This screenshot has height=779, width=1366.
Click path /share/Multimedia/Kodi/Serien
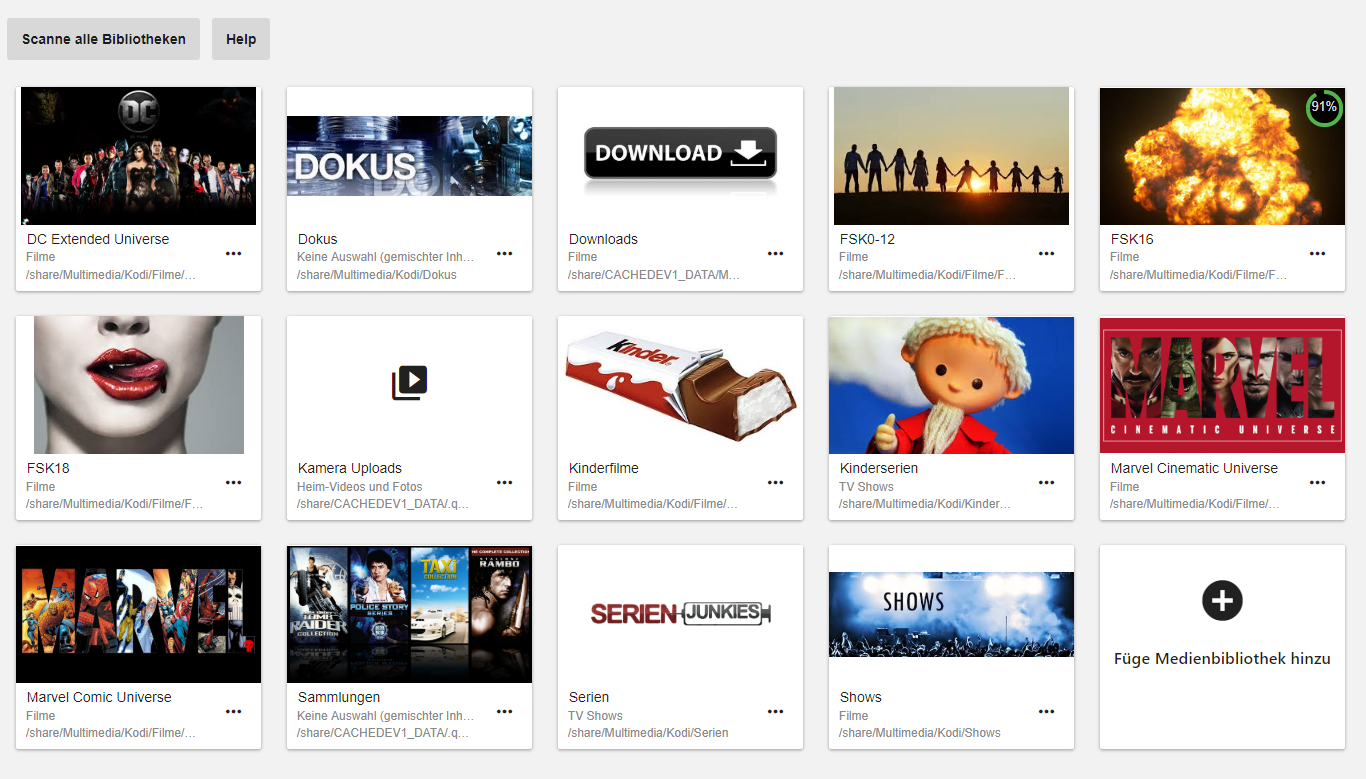click(x=648, y=733)
